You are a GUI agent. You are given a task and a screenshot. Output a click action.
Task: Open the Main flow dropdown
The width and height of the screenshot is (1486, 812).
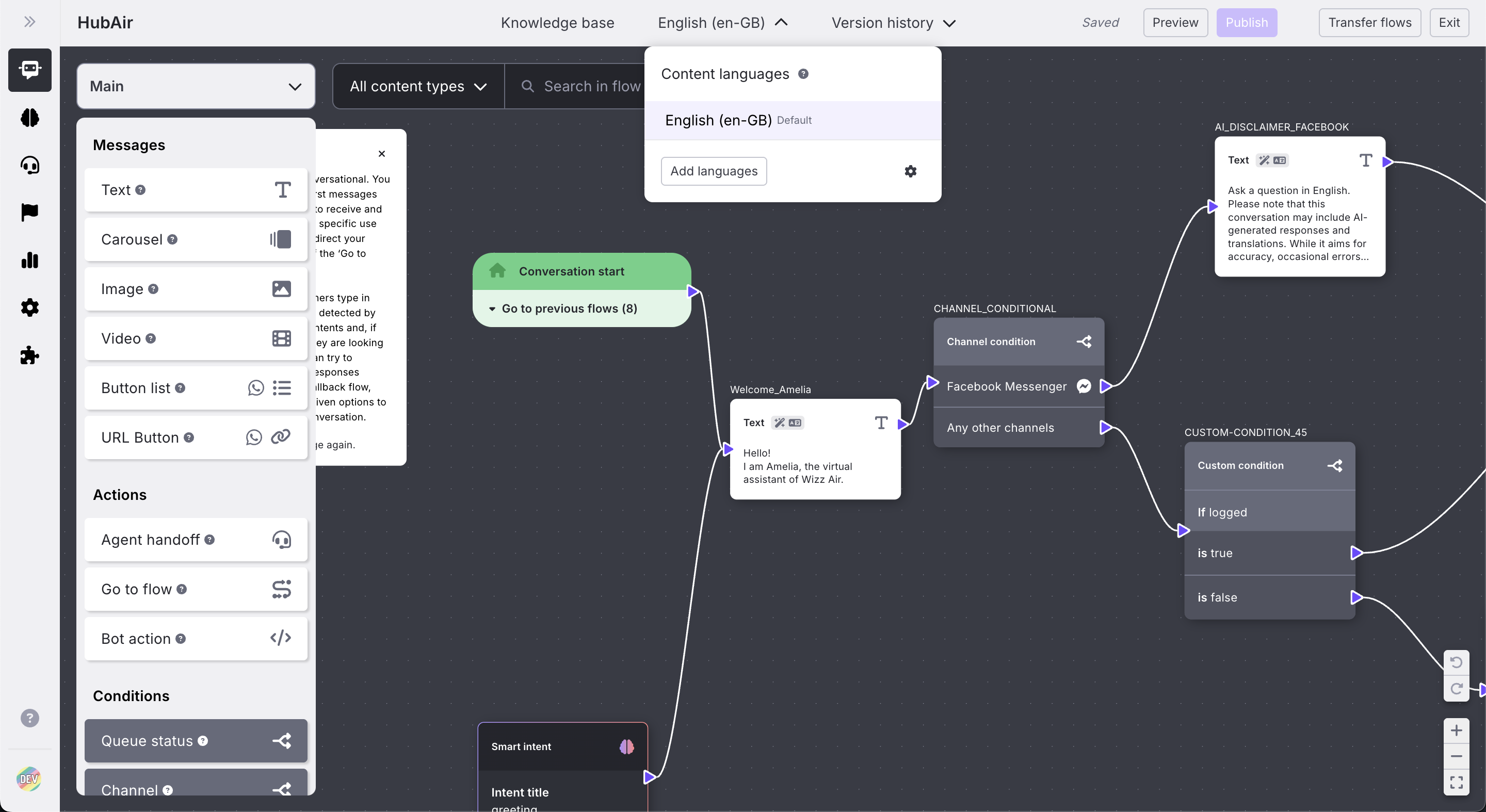click(x=196, y=87)
